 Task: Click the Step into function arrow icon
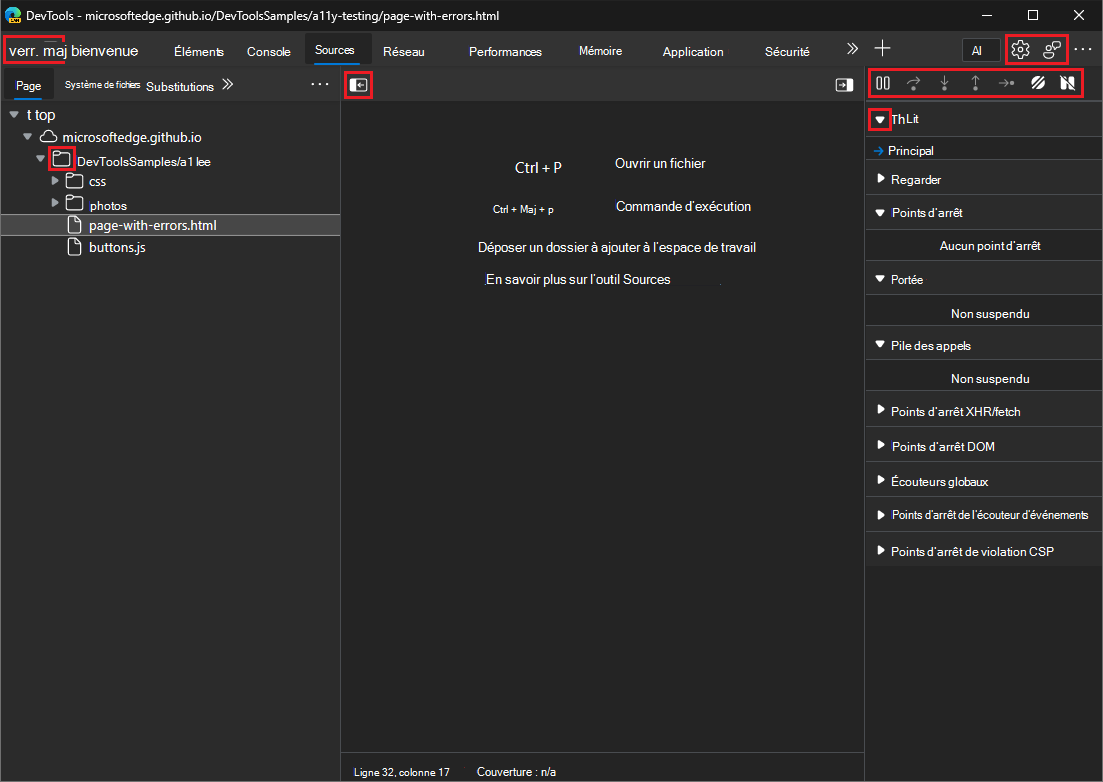944,83
